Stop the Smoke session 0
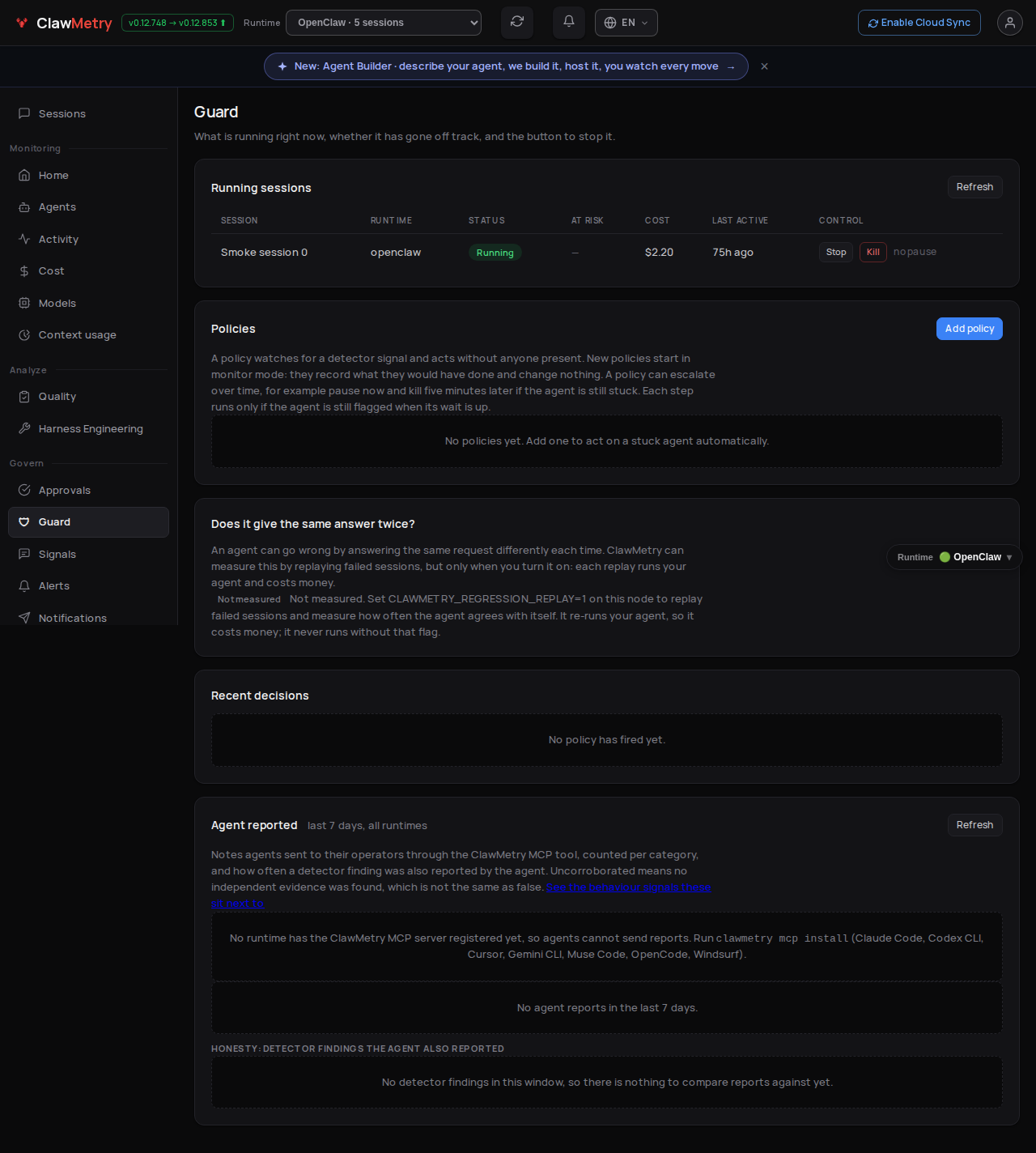The height and width of the screenshot is (1153, 1036). coord(836,253)
